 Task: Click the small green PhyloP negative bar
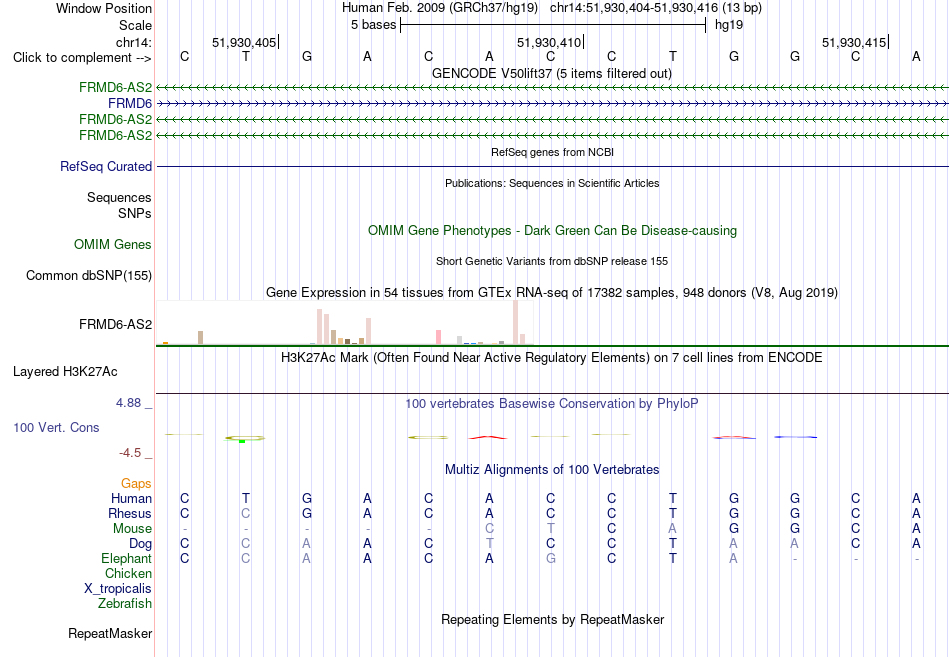[x=242, y=441]
